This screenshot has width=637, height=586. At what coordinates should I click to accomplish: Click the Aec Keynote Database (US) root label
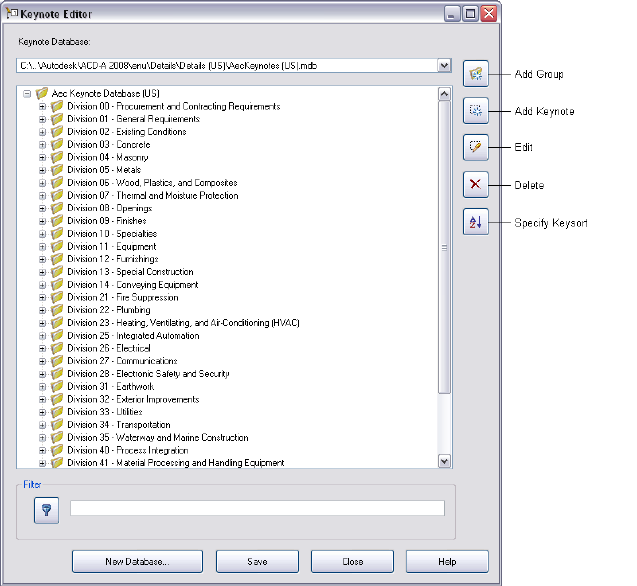click(x=106, y=93)
